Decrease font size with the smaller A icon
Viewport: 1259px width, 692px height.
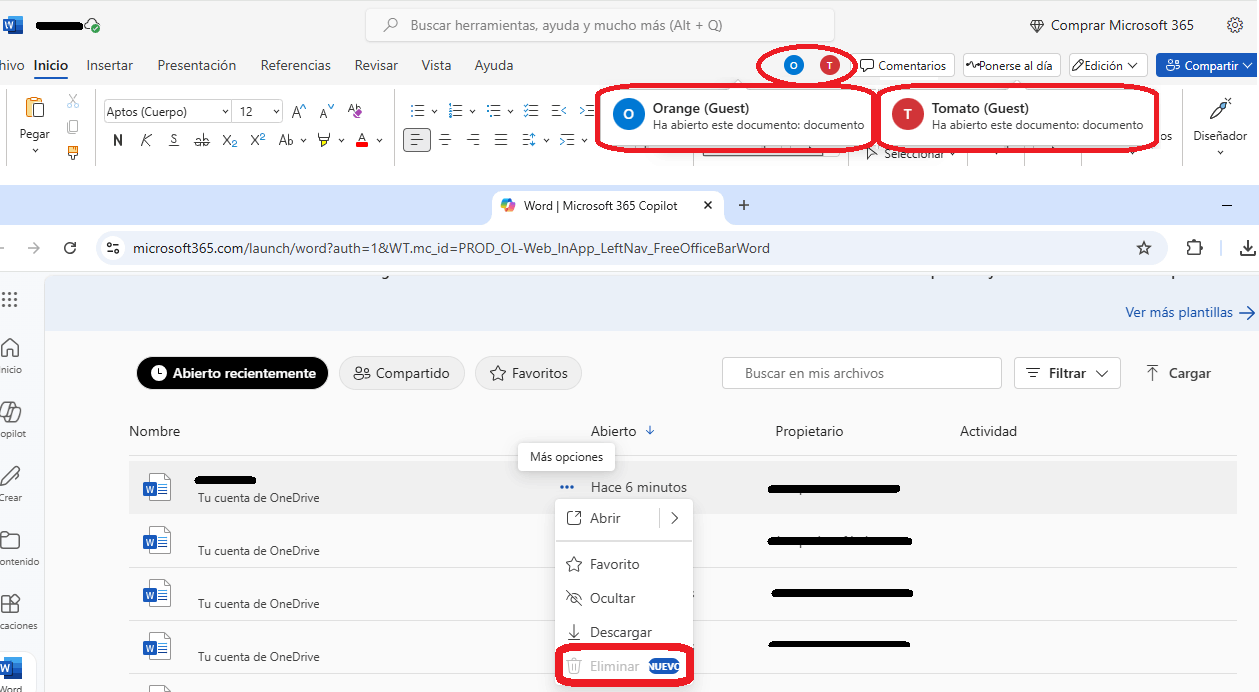[x=326, y=111]
